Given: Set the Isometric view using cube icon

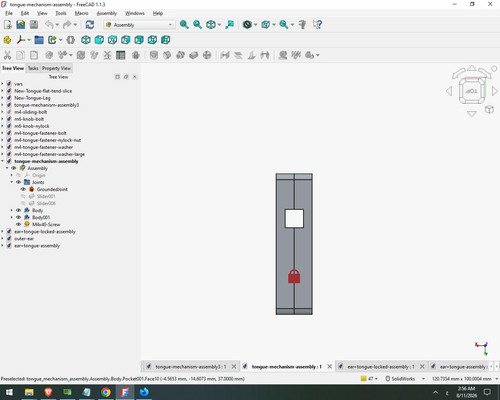Looking at the screenshot, I should (86, 40).
